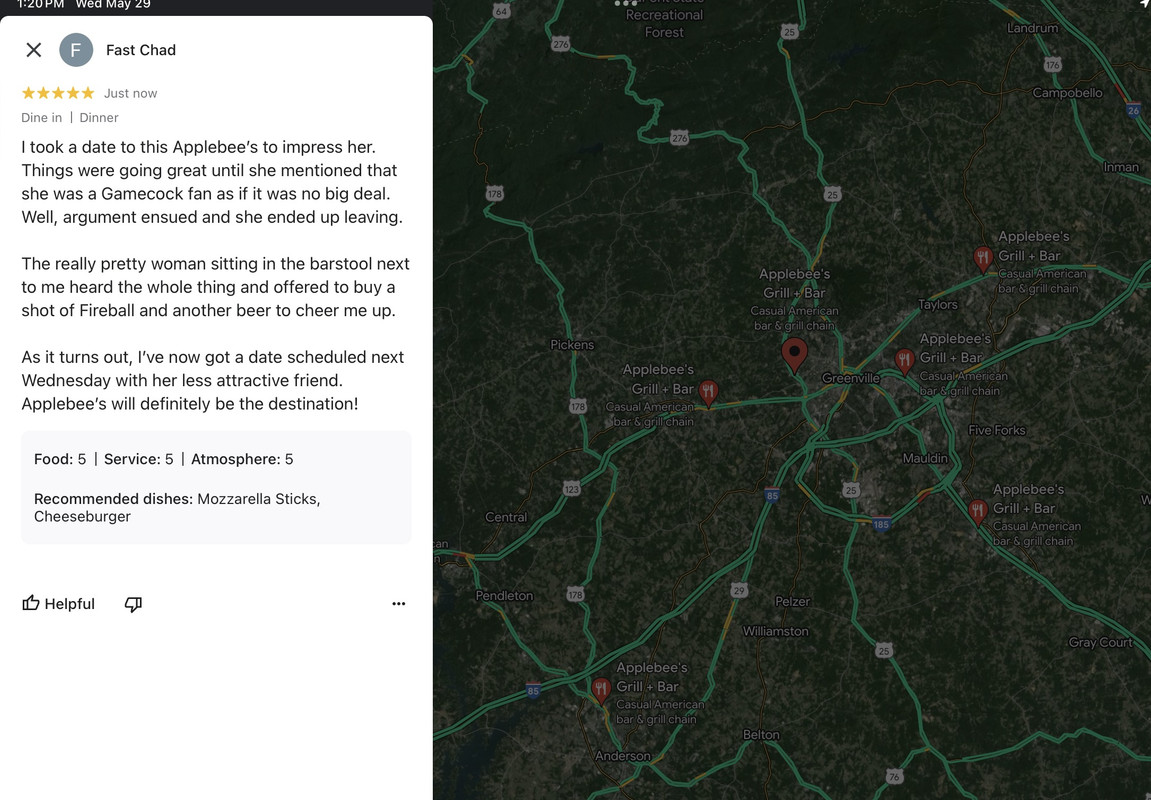Click the "Service: 5" rating
The image size is (1151, 800).
tap(139, 459)
